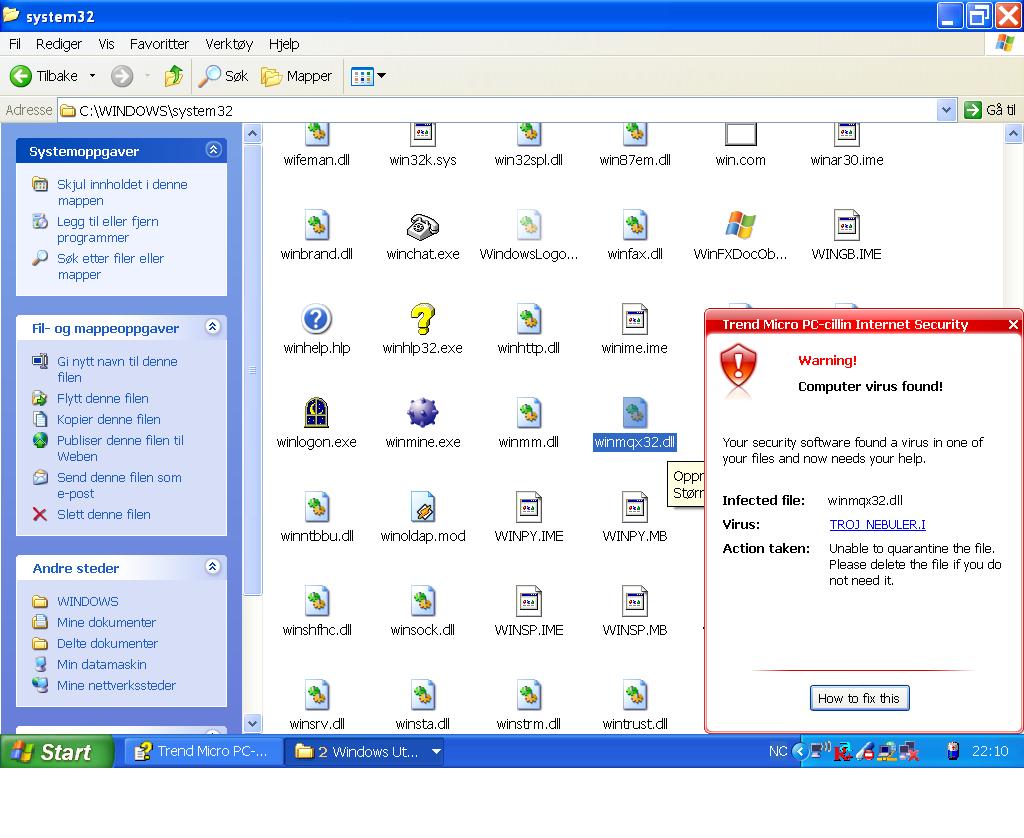The height and width of the screenshot is (838, 1024).
Task: Click Søk etter filer eller mapper
Action: point(110,266)
